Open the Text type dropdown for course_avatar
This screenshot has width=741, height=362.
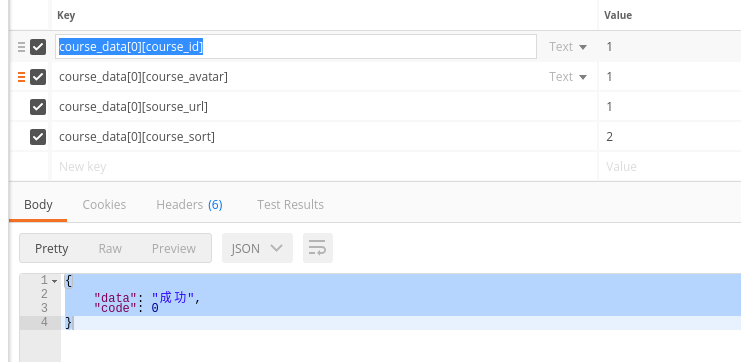coord(568,77)
